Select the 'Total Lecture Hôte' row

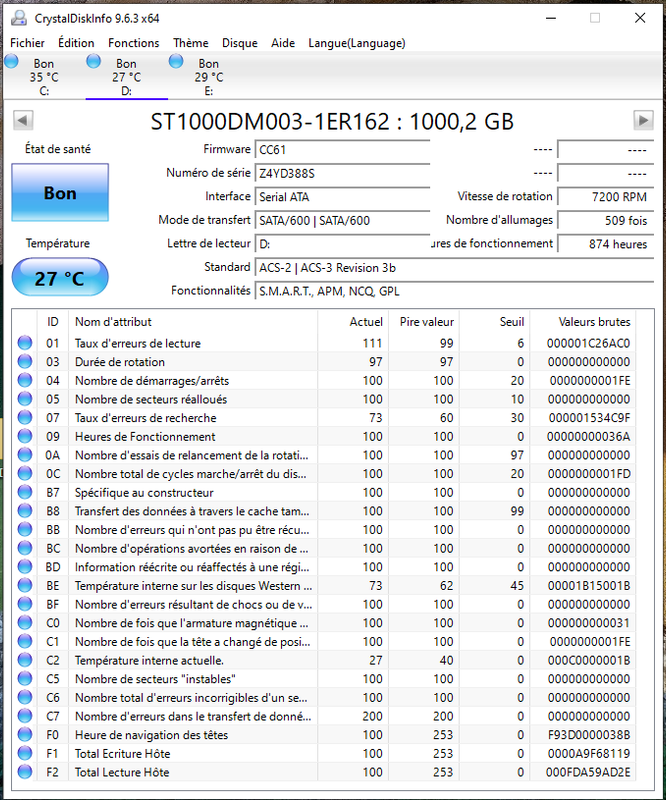coord(325,772)
